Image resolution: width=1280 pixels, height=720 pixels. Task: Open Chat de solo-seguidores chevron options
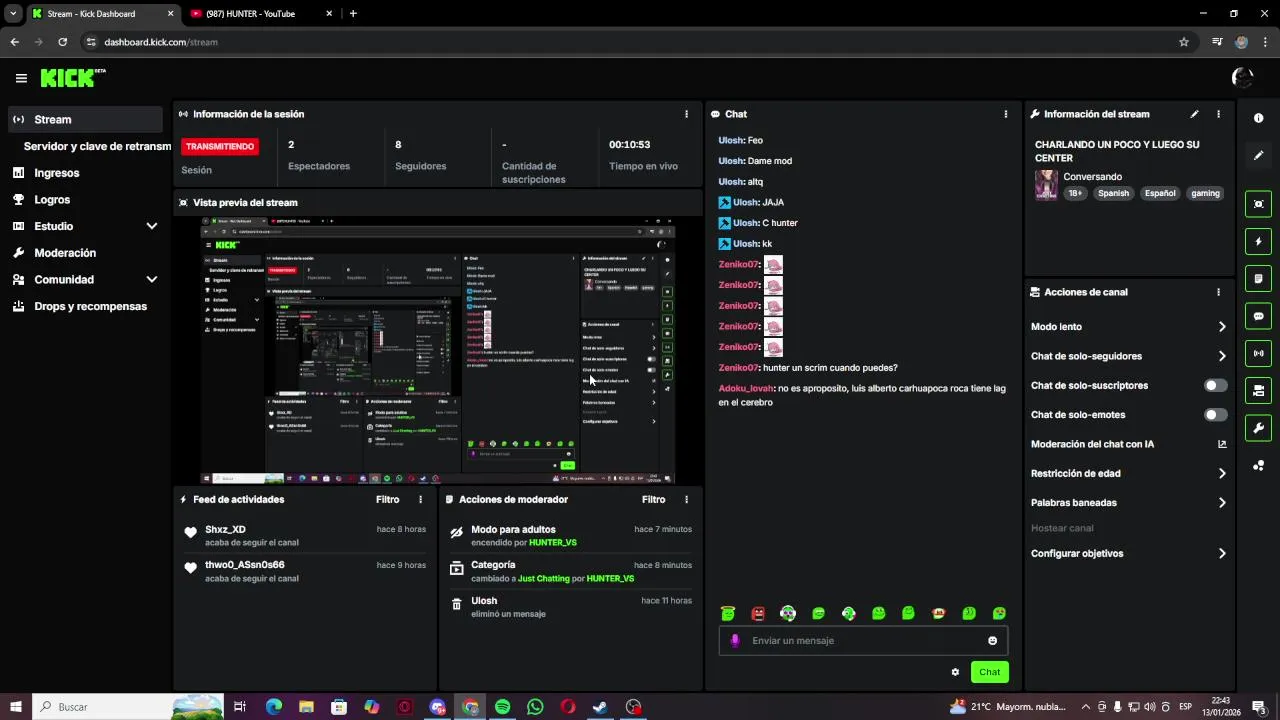click(x=1222, y=356)
